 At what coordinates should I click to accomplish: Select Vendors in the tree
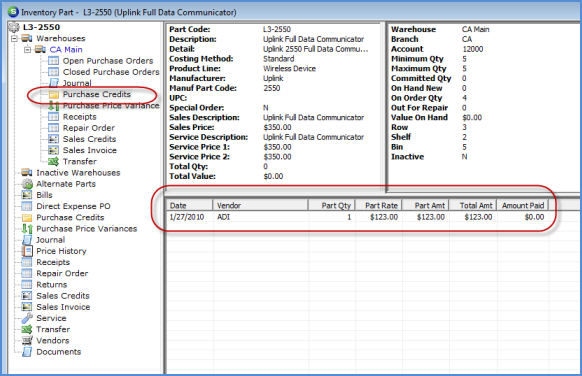point(53,340)
